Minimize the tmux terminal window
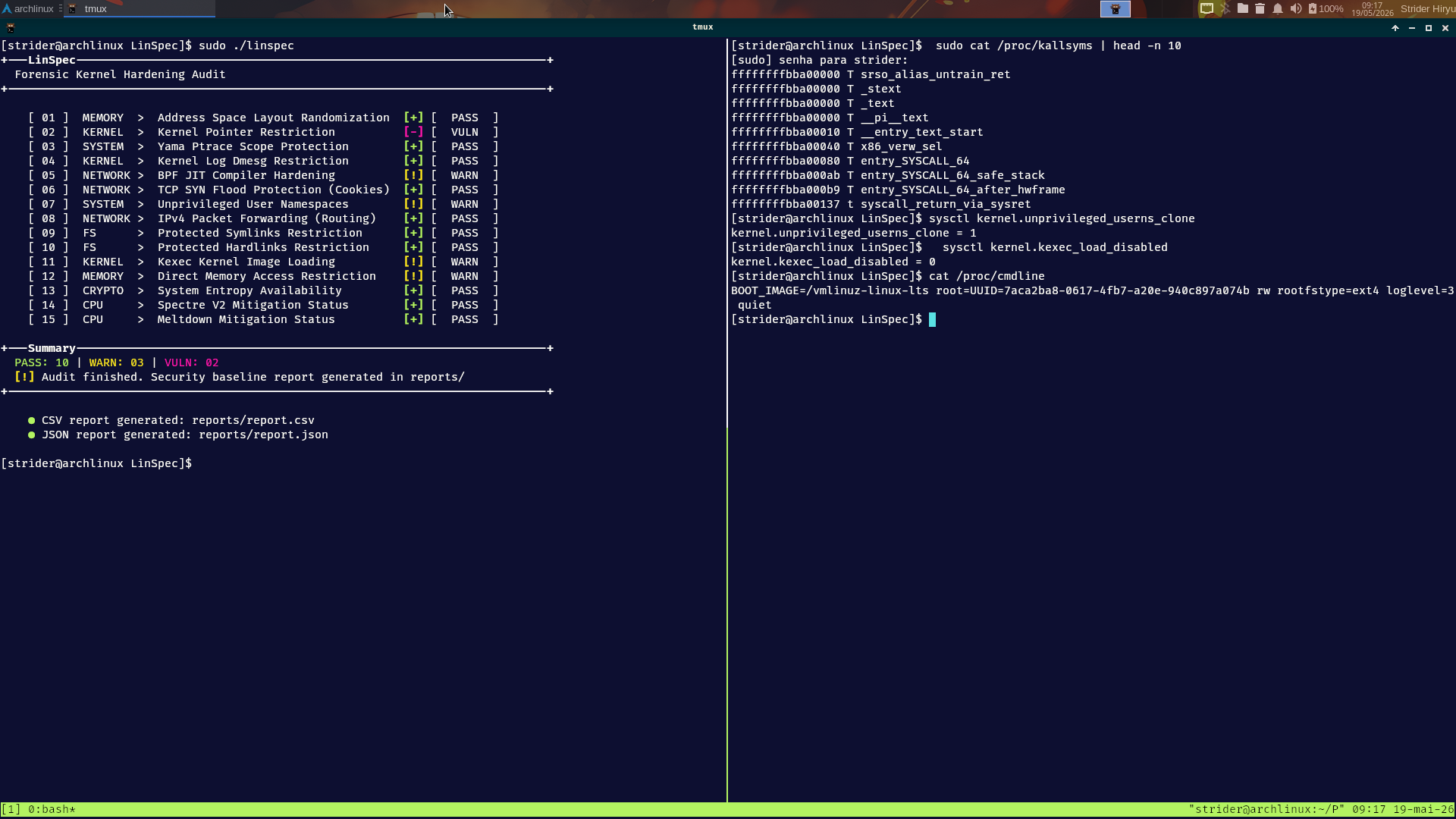This screenshot has height=819, width=1456. 1411,28
